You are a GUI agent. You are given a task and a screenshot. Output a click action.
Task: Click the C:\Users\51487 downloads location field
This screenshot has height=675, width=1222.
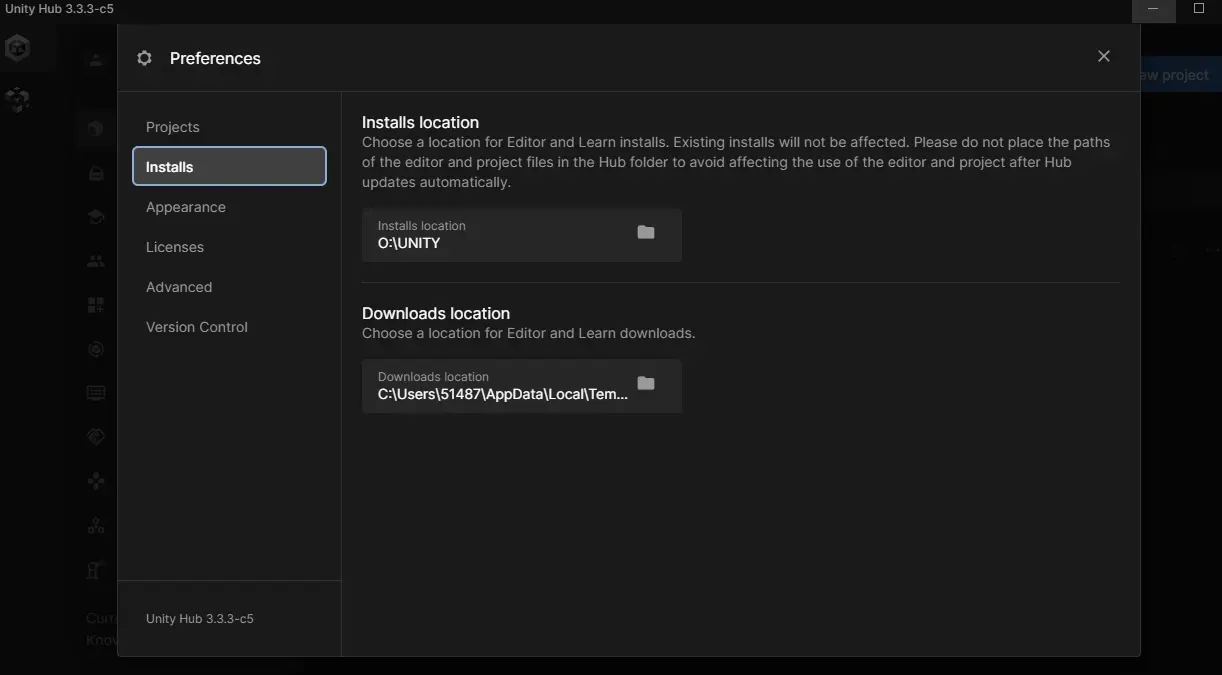[x=522, y=386]
